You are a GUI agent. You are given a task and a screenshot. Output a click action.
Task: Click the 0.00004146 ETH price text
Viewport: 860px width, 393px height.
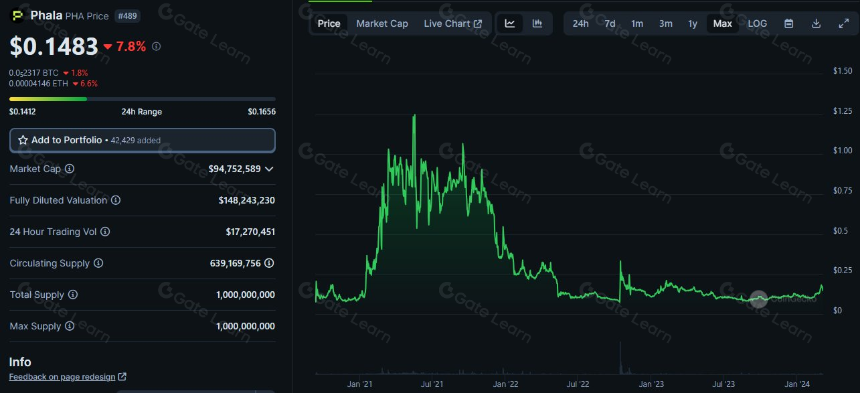38,84
